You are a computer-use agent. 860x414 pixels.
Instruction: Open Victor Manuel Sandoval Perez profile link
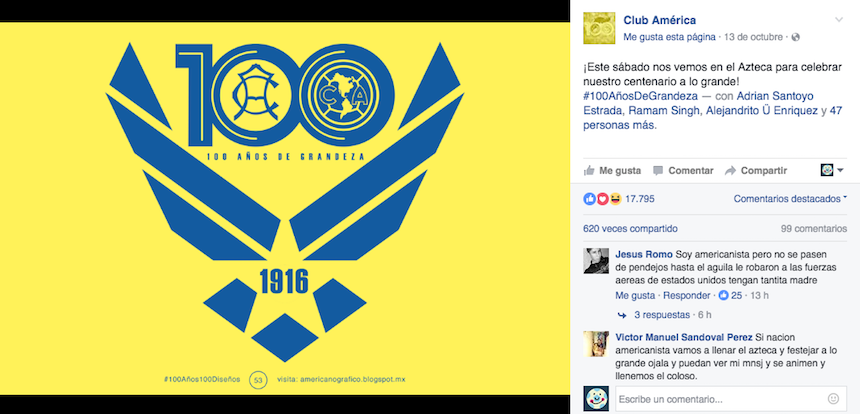[x=684, y=337]
